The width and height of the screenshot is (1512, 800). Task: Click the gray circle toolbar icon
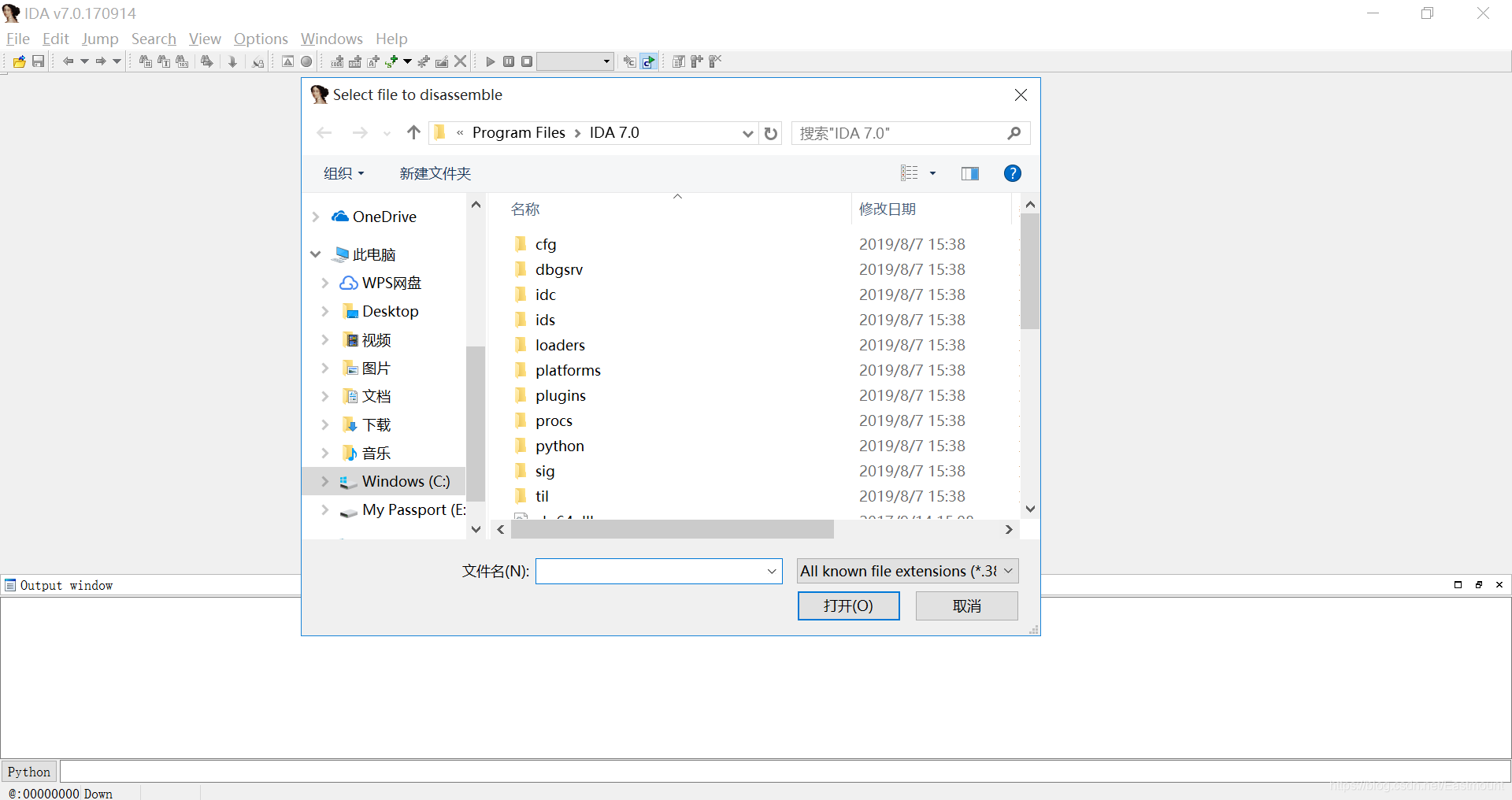(x=306, y=61)
